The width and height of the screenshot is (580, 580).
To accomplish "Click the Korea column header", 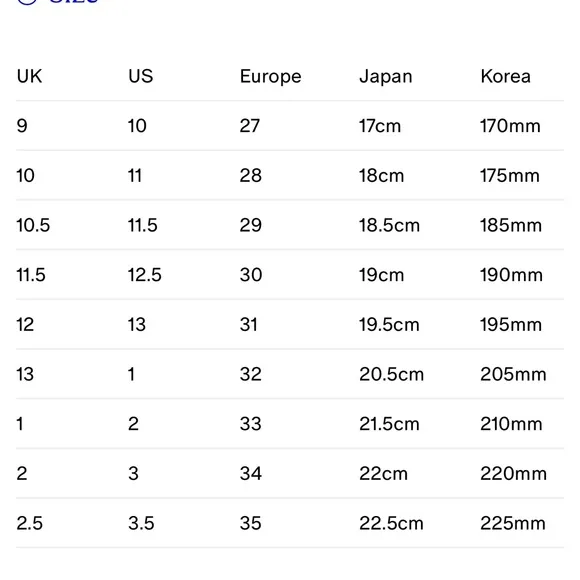I will tap(505, 76).
